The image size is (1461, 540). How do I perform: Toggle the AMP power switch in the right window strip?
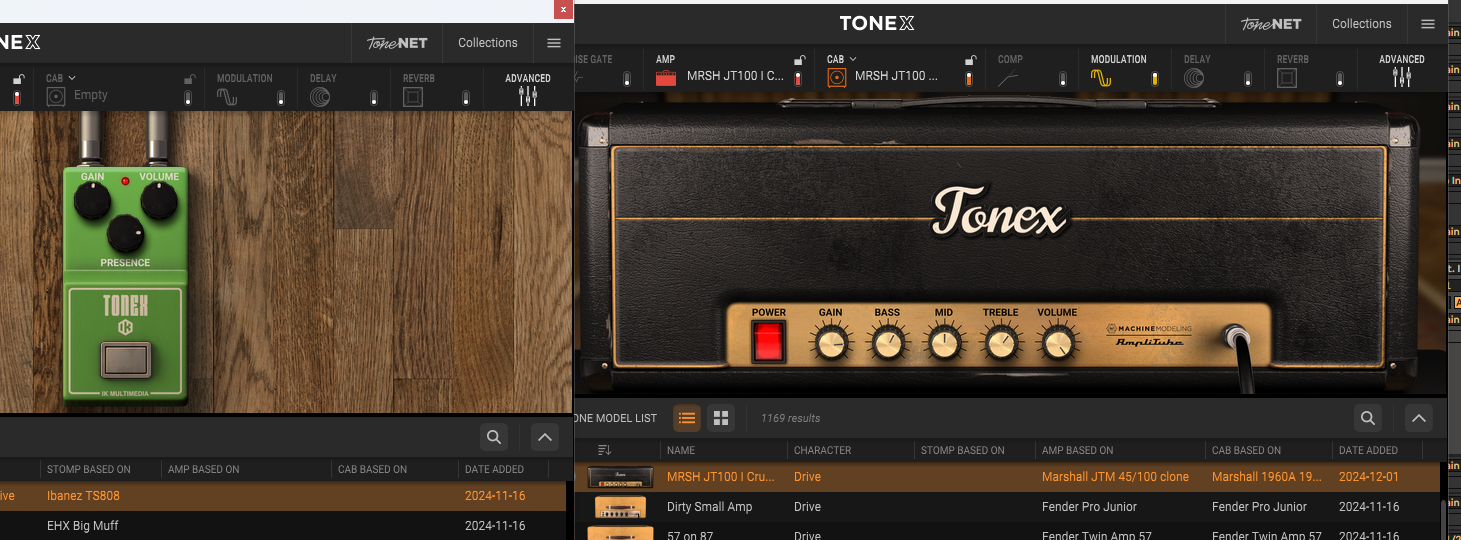coord(798,79)
